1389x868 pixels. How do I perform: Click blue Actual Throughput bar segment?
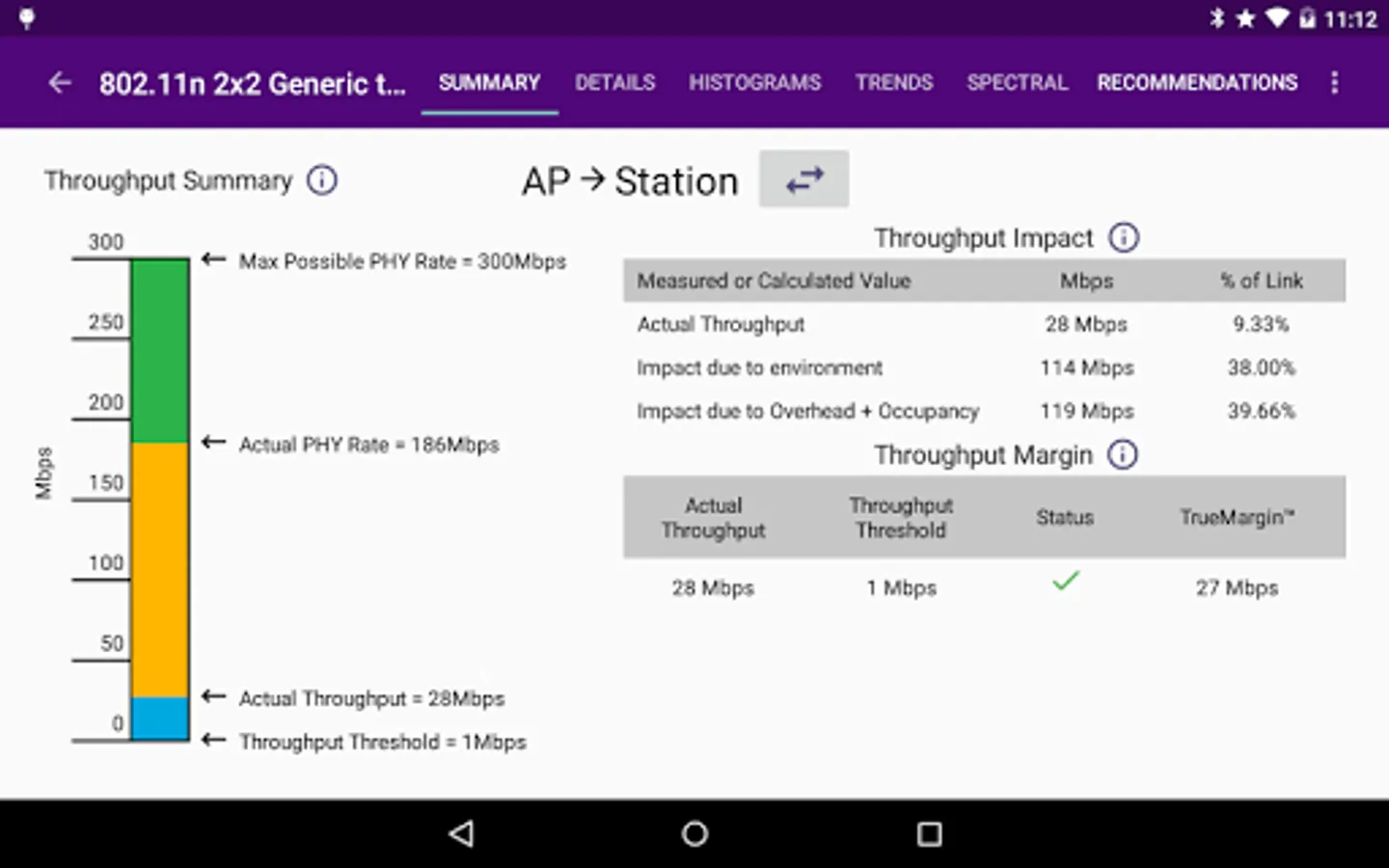160,719
